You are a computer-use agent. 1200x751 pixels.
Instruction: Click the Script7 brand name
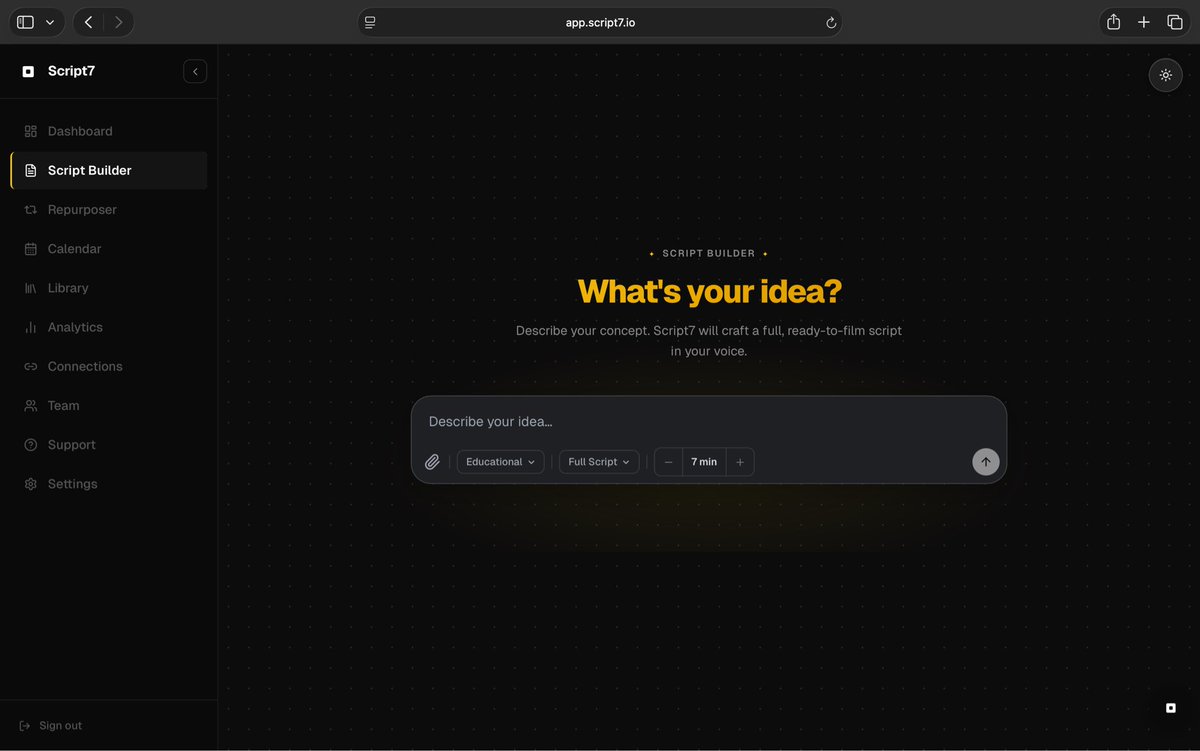71,71
